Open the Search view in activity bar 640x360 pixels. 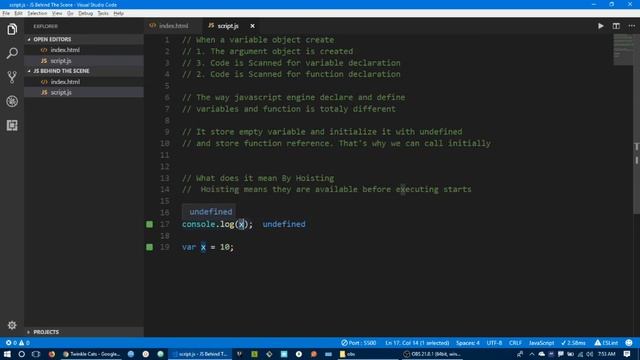(x=12, y=53)
